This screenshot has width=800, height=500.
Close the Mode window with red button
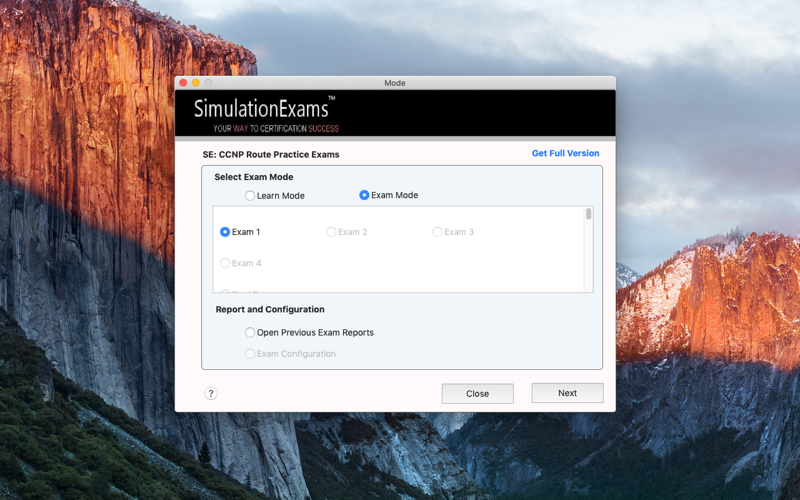tap(183, 83)
